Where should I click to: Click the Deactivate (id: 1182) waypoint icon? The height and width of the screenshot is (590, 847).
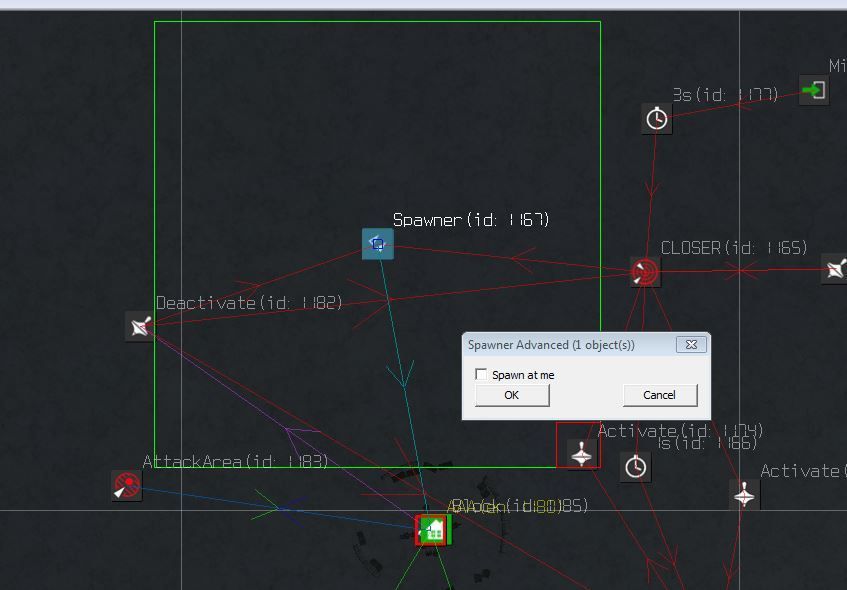point(138,326)
